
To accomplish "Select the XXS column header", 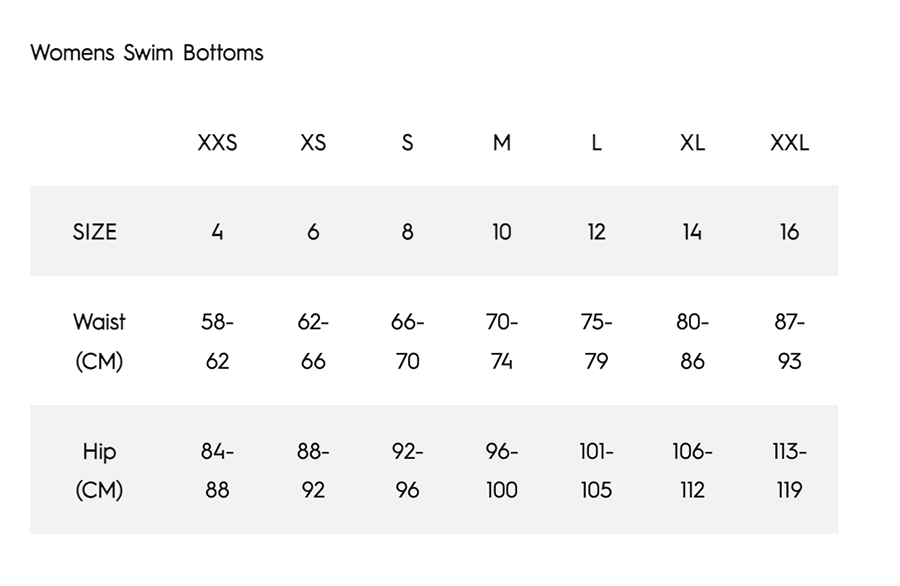I will (217, 143).
